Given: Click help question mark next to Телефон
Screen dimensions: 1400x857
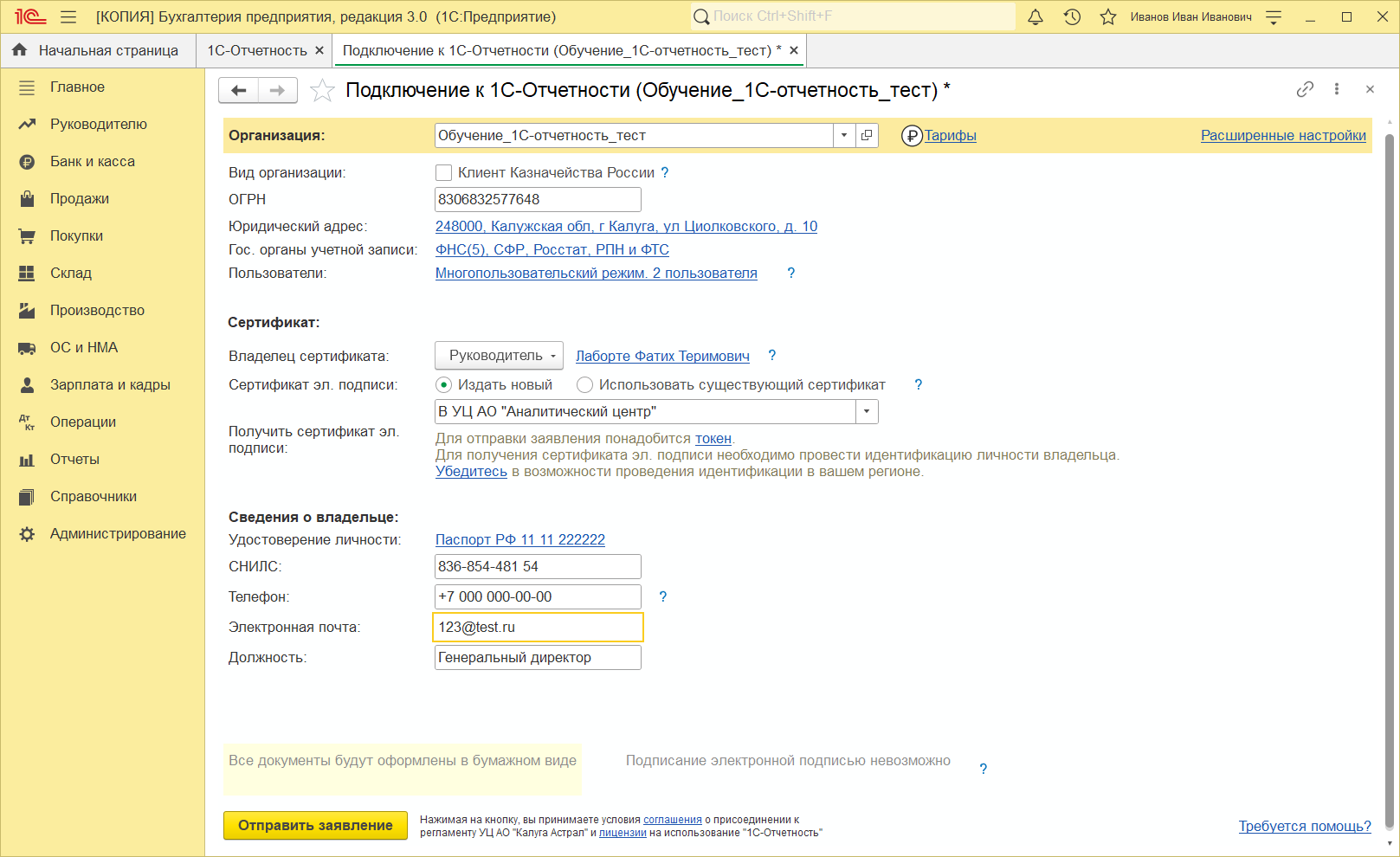Looking at the screenshot, I should click(x=663, y=596).
